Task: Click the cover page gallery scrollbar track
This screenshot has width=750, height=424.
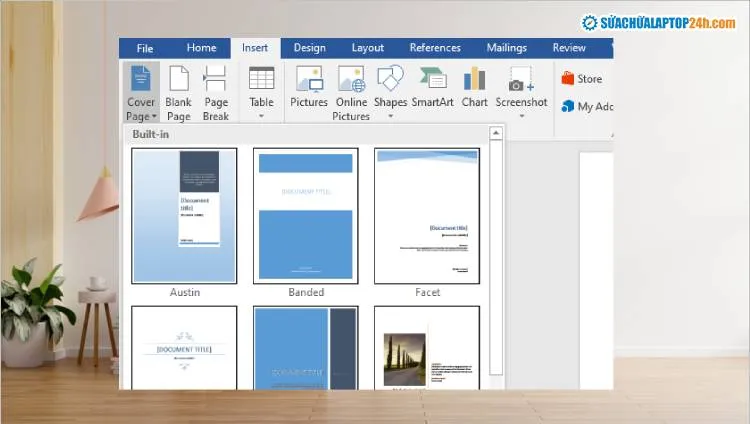Action: 496,257
